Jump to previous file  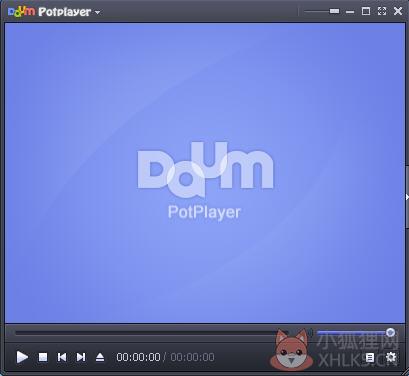point(62,357)
